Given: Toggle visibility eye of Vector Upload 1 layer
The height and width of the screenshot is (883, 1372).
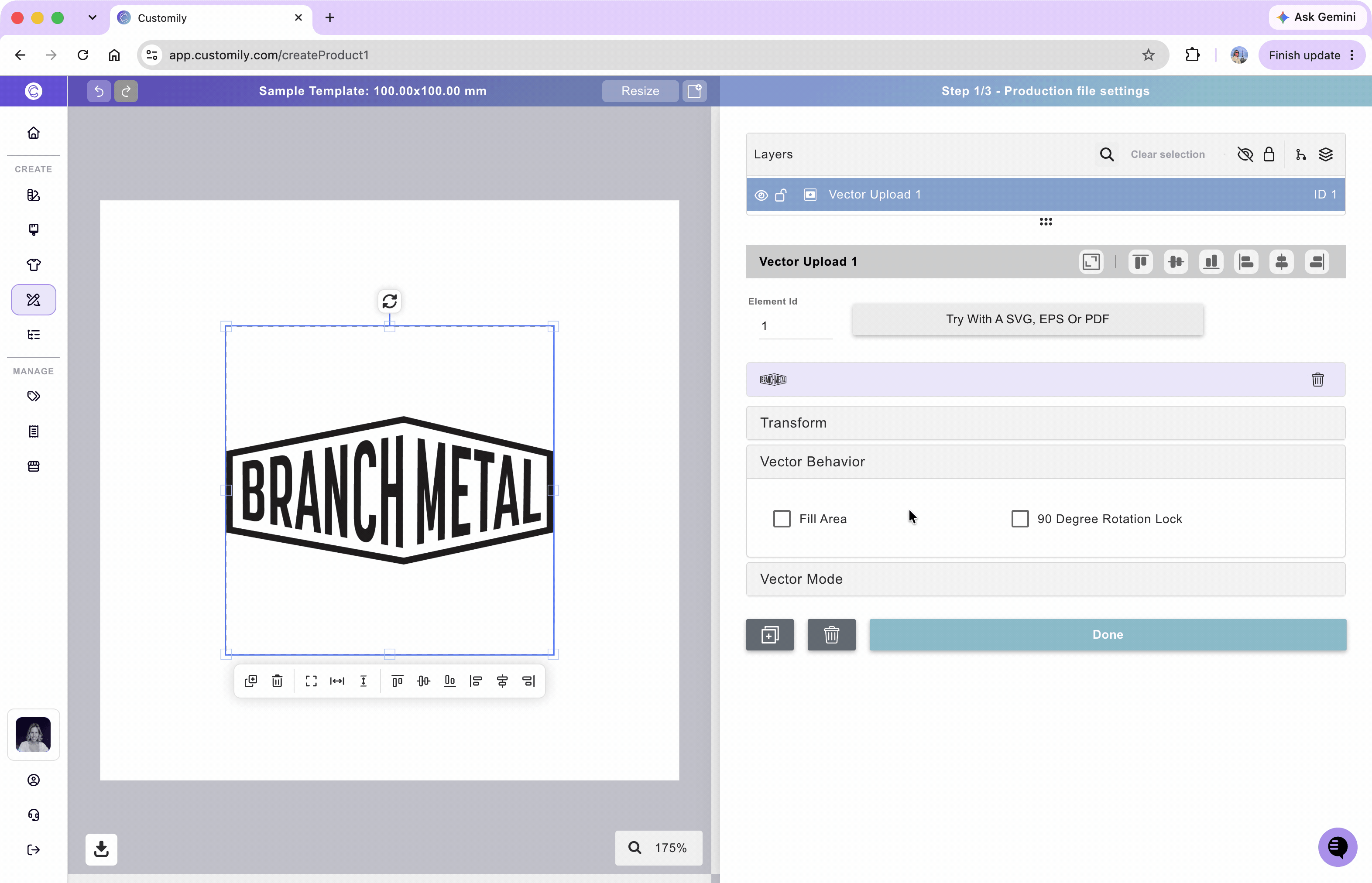Looking at the screenshot, I should pos(761,195).
